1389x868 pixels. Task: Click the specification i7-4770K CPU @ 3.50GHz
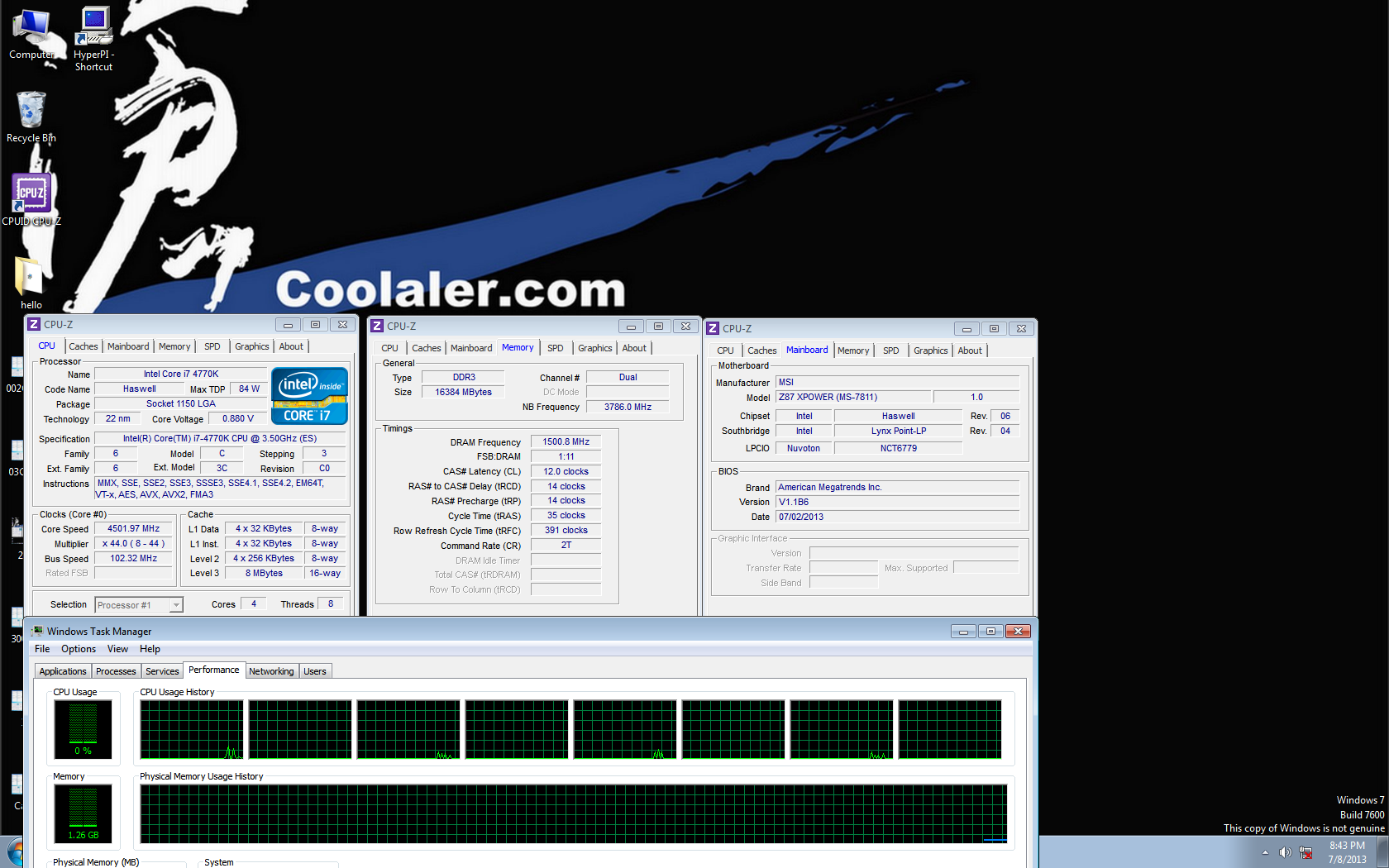[x=220, y=439]
